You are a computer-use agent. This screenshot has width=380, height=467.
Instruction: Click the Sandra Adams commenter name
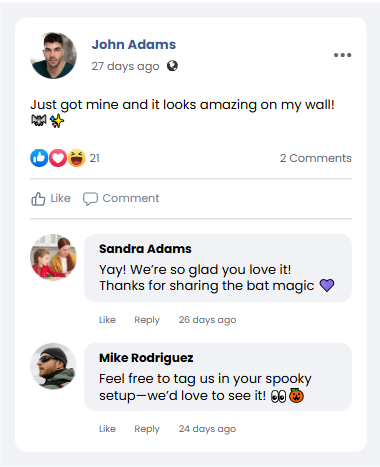[145, 249]
